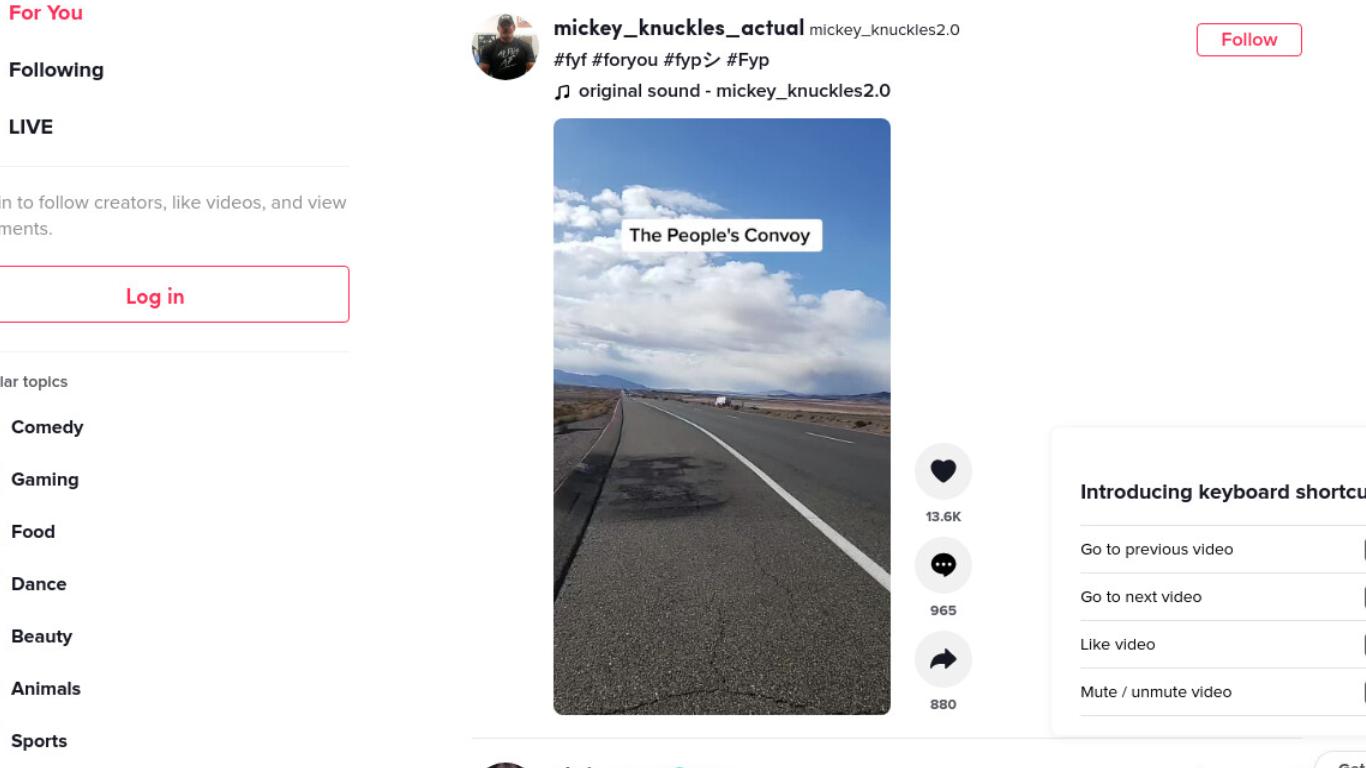Open original sound - mickey_knuckles2.0 link
This screenshot has width=1366, height=768.
[734, 91]
